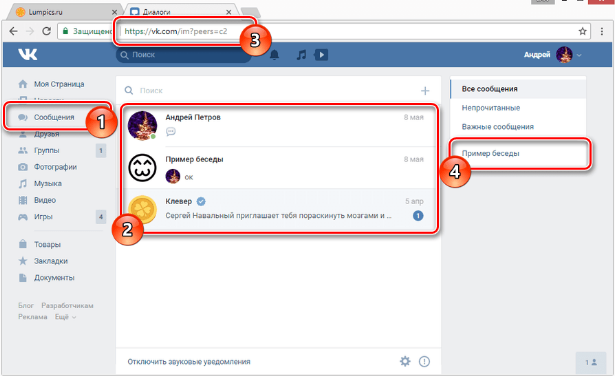Click the Документы file icon
The width and height of the screenshot is (615, 376).
(x=23, y=278)
